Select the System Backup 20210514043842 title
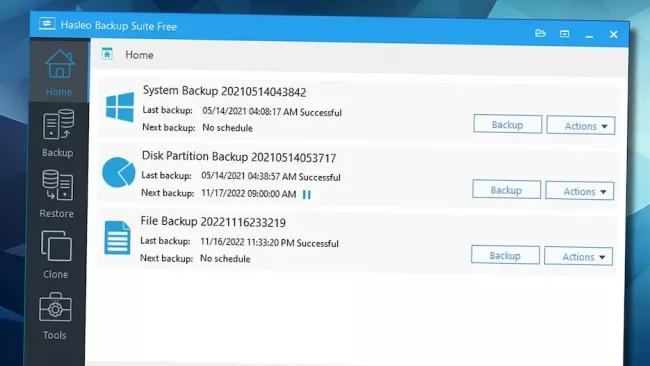The height and width of the screenshot is (366, 650). (x=224, y=91)
